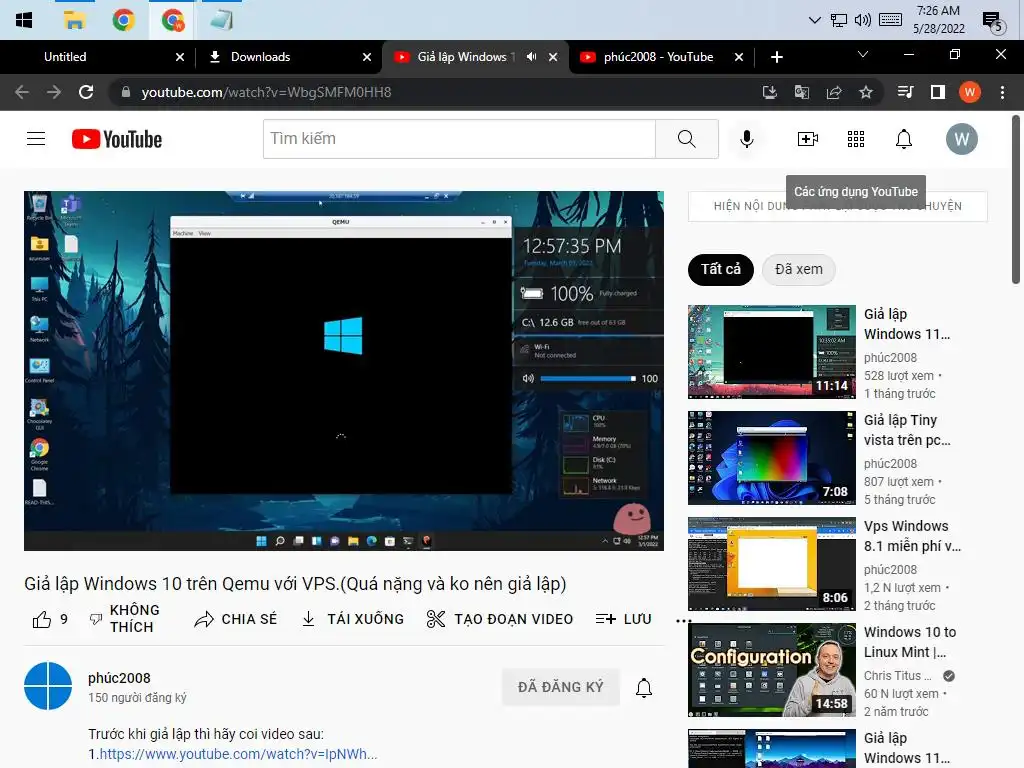
Task: Click translate page icon in address bar
Action: pos(801,92)
